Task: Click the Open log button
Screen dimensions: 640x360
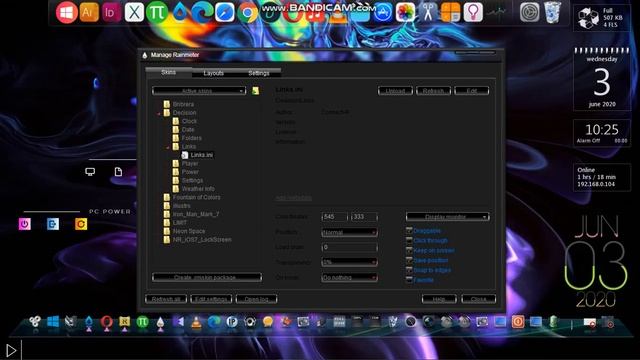Action: pos(256,299)
